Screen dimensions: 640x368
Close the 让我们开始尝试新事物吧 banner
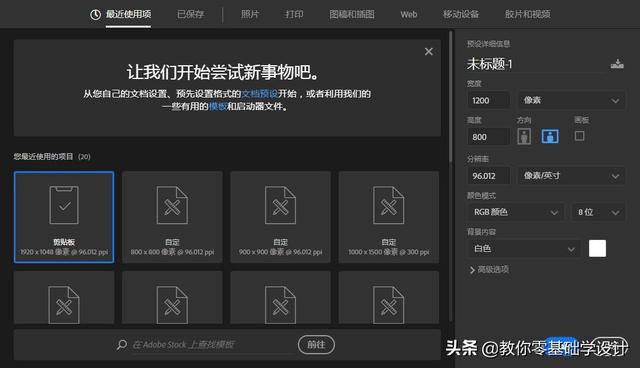click(429, 51)
